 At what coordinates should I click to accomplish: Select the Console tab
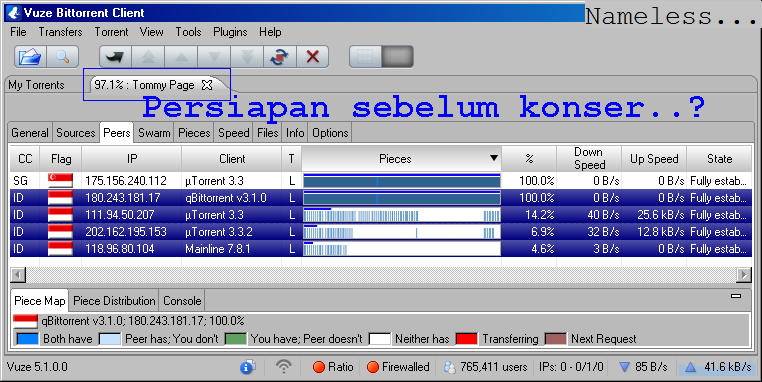tap(182, 301)
